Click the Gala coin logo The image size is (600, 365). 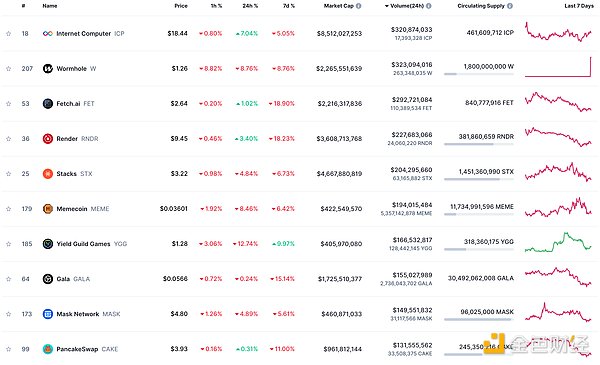pos(48,279)
